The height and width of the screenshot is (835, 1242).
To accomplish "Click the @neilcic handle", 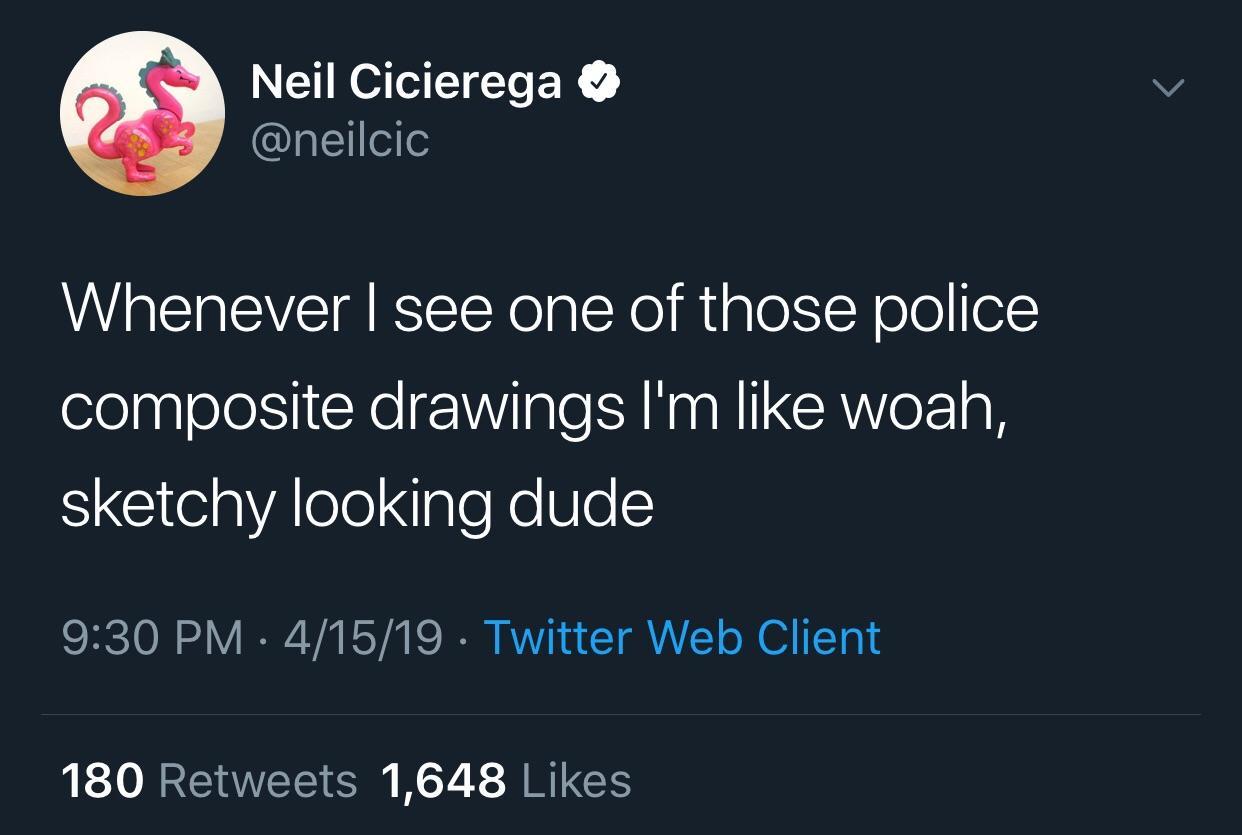I will (340, 140).
